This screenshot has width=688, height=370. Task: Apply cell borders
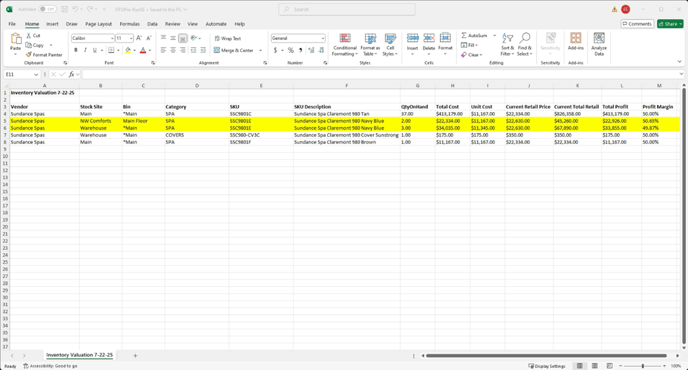tap(111, 50)
